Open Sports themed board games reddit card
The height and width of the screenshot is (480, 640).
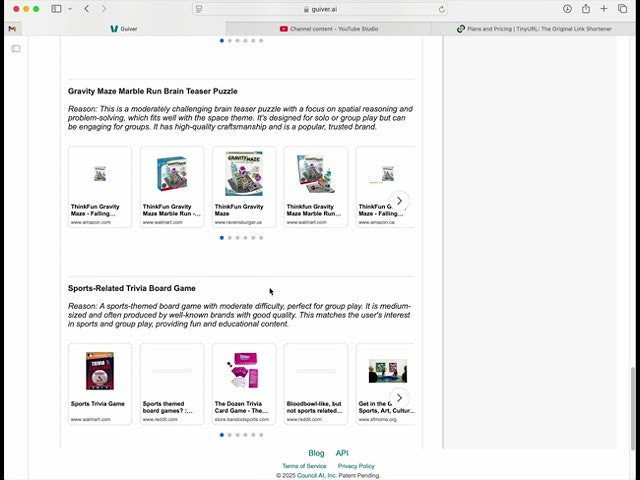click(172, 384)
